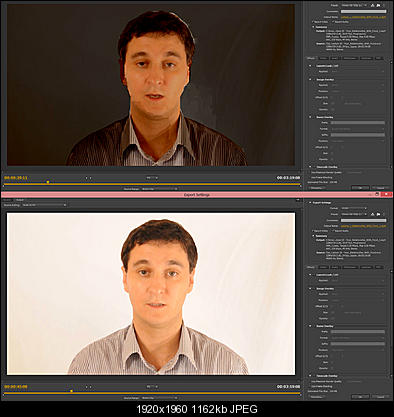Open the Preset dropdown
The image size is (394, 417).
[354, 214]
